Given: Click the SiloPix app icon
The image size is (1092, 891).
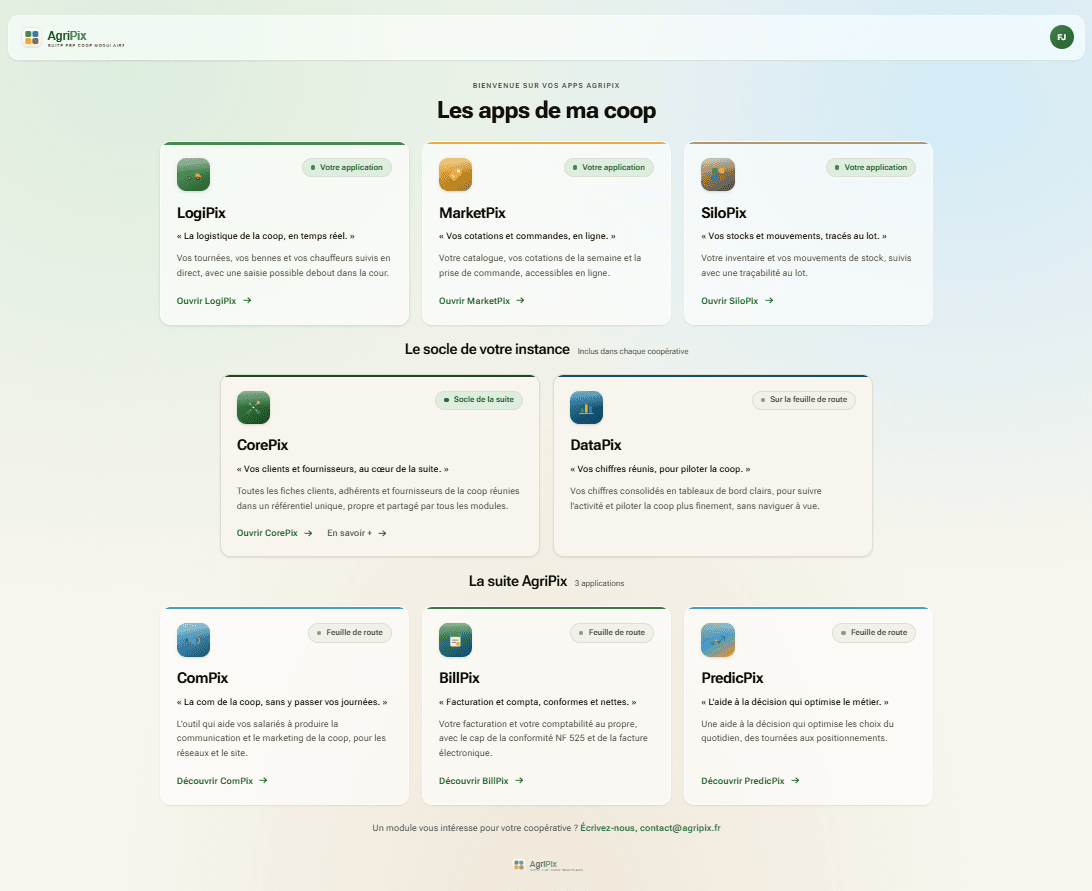Looking at the screenshot, I should 718,174.
